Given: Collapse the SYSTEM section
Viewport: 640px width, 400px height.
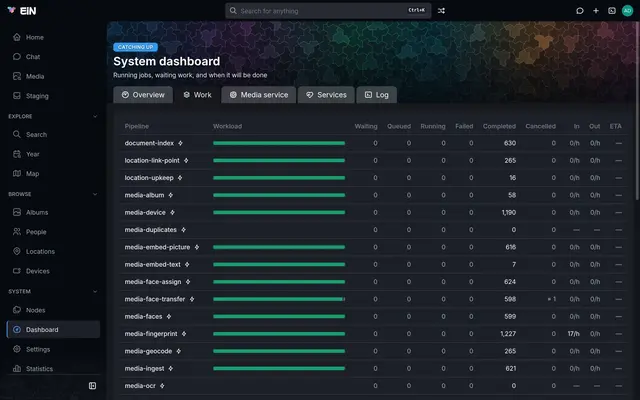Looking at the screenshot, I should [x=95, y=291].
